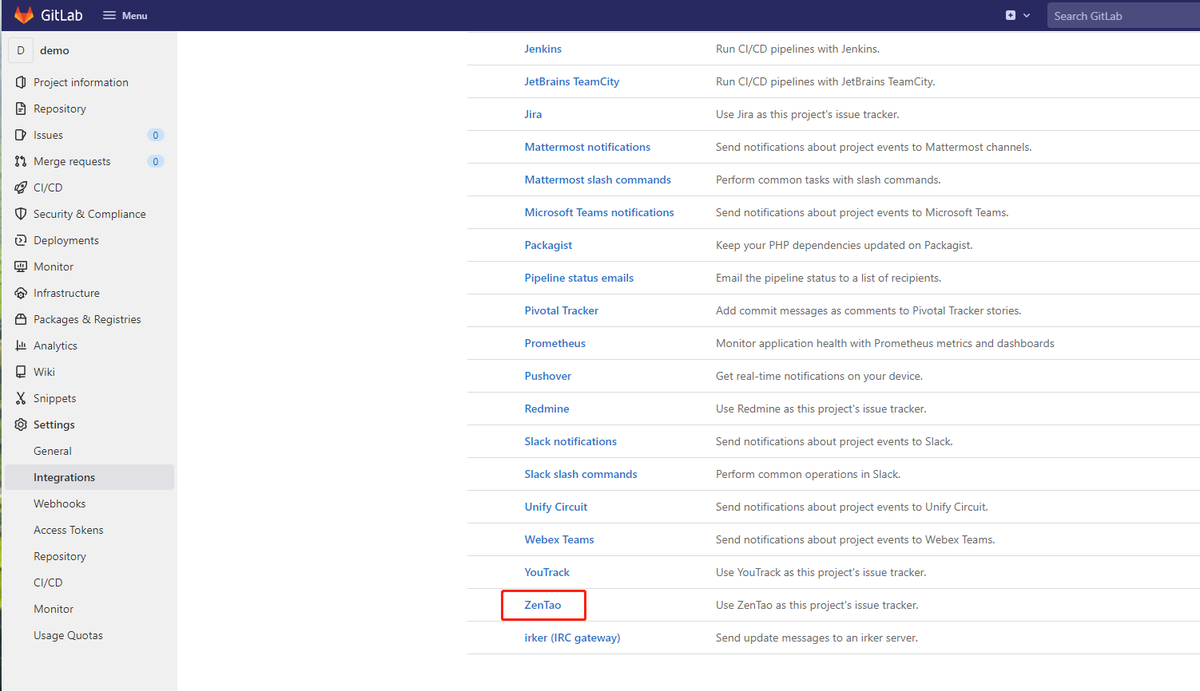Open the Jira integration
The image size is (1200, 691).
coord(533,114)
